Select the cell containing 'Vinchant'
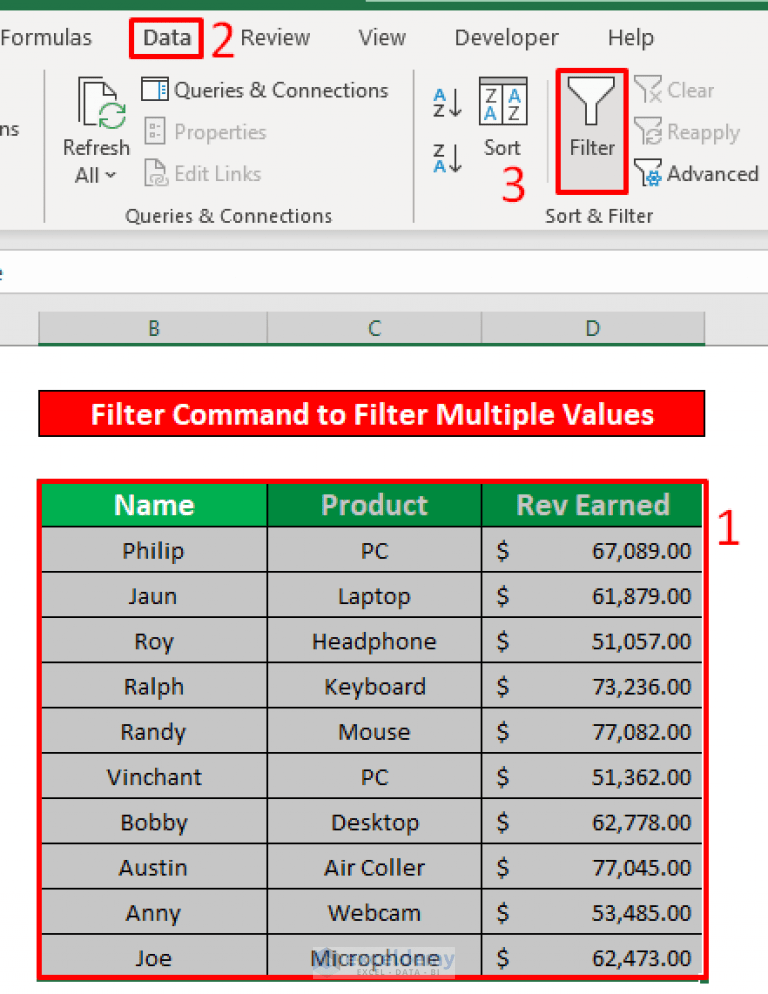The image size is (768, 994). click(x=154, y=777)
